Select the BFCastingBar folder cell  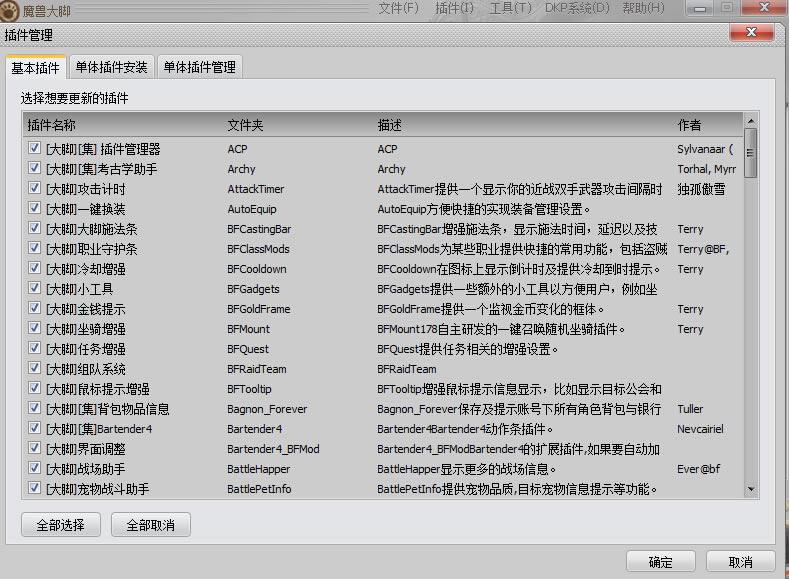click(x=259, y=229)
